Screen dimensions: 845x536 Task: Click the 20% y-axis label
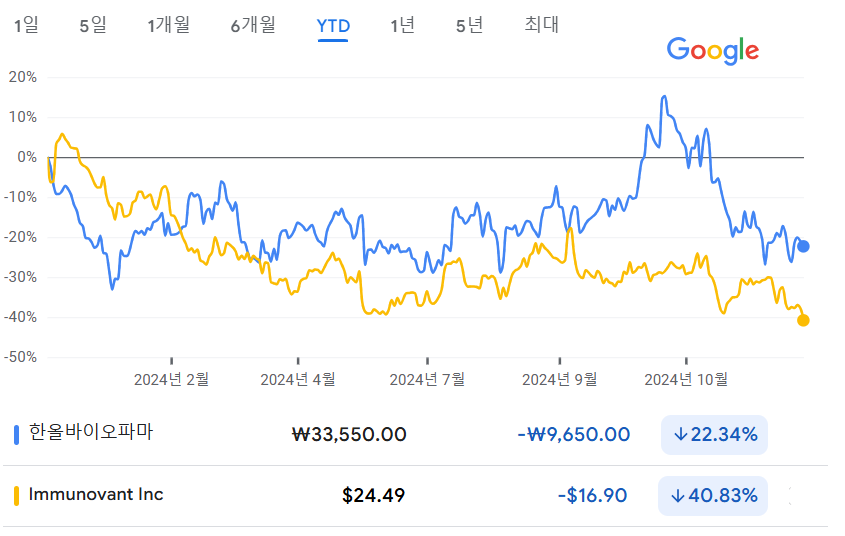pos(23,77)
